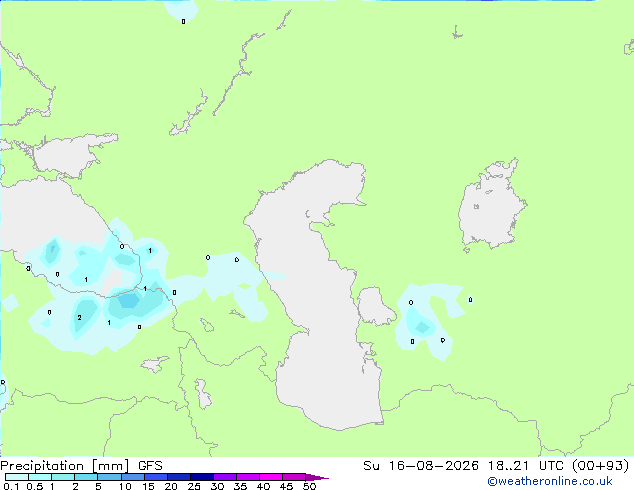Click the 5–10 mm legend color swatch
The height and width of the screenshot is (490, 634).
point(109,477)
